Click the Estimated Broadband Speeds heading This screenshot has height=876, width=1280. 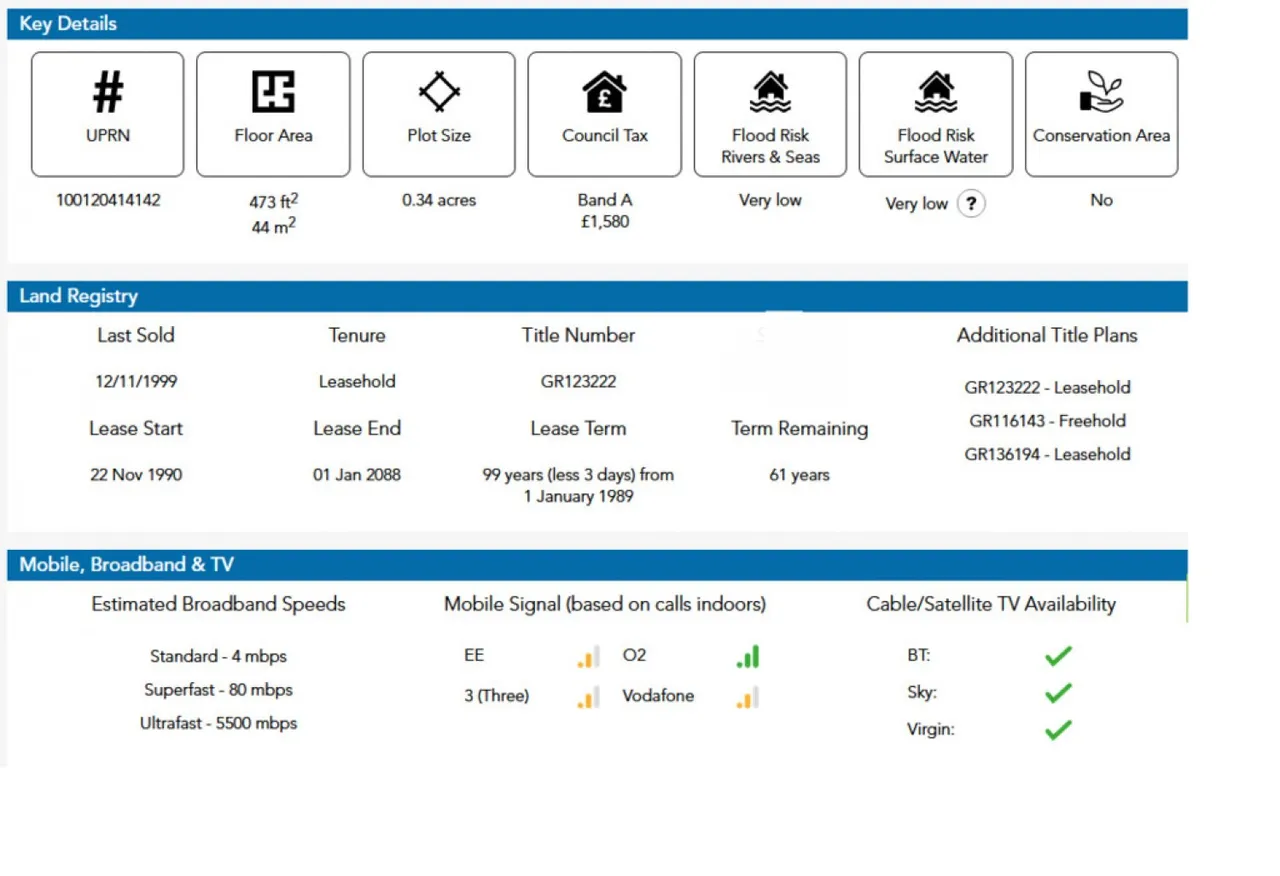(x=218, y=604)
